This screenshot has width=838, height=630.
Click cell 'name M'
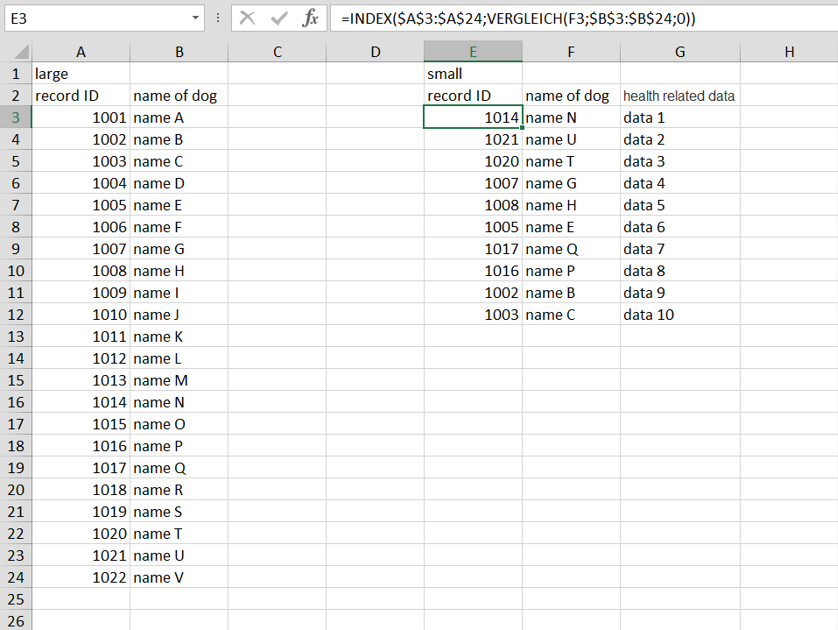[179, 380]
